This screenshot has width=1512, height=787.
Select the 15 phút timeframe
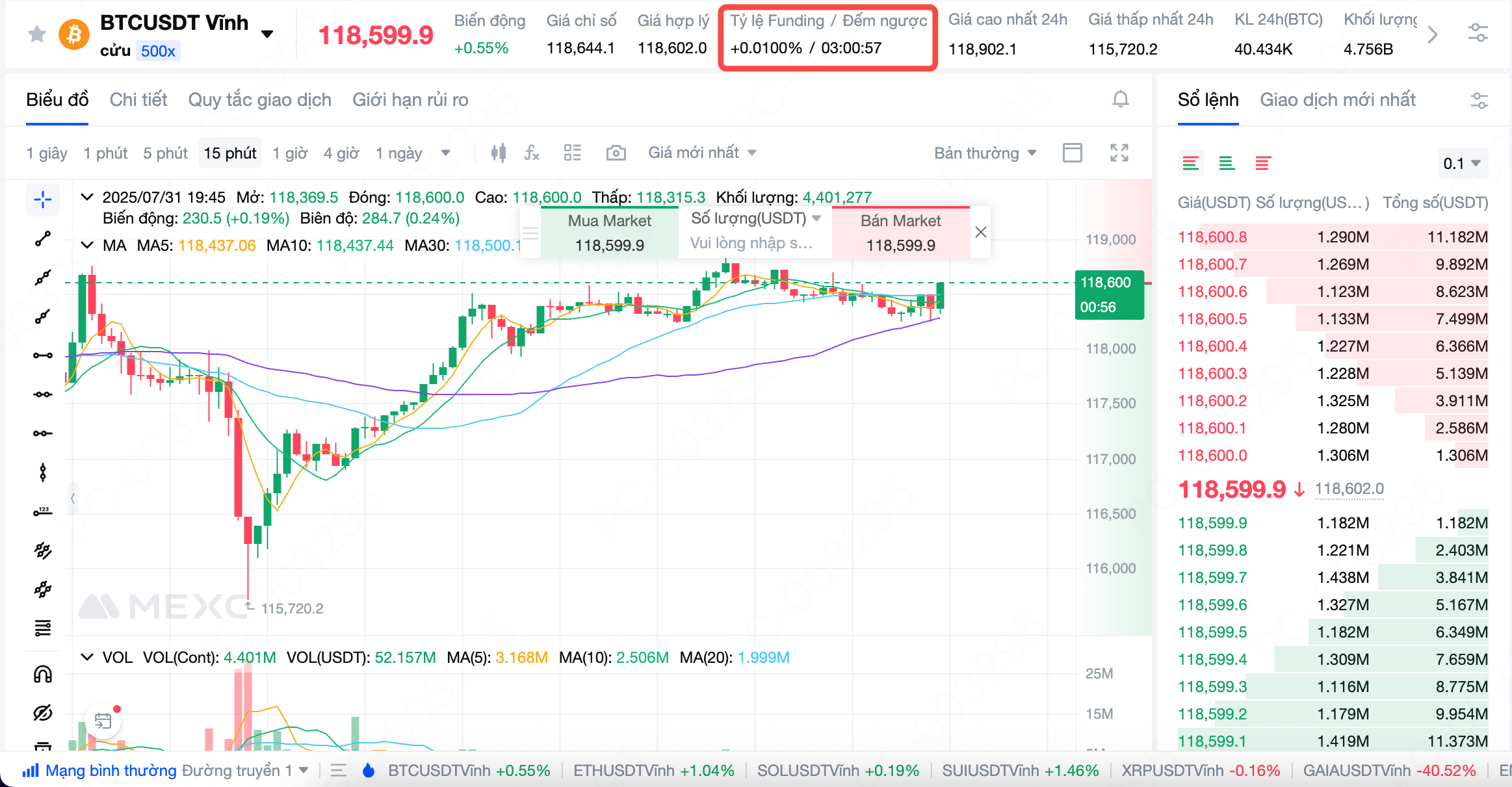230,153
